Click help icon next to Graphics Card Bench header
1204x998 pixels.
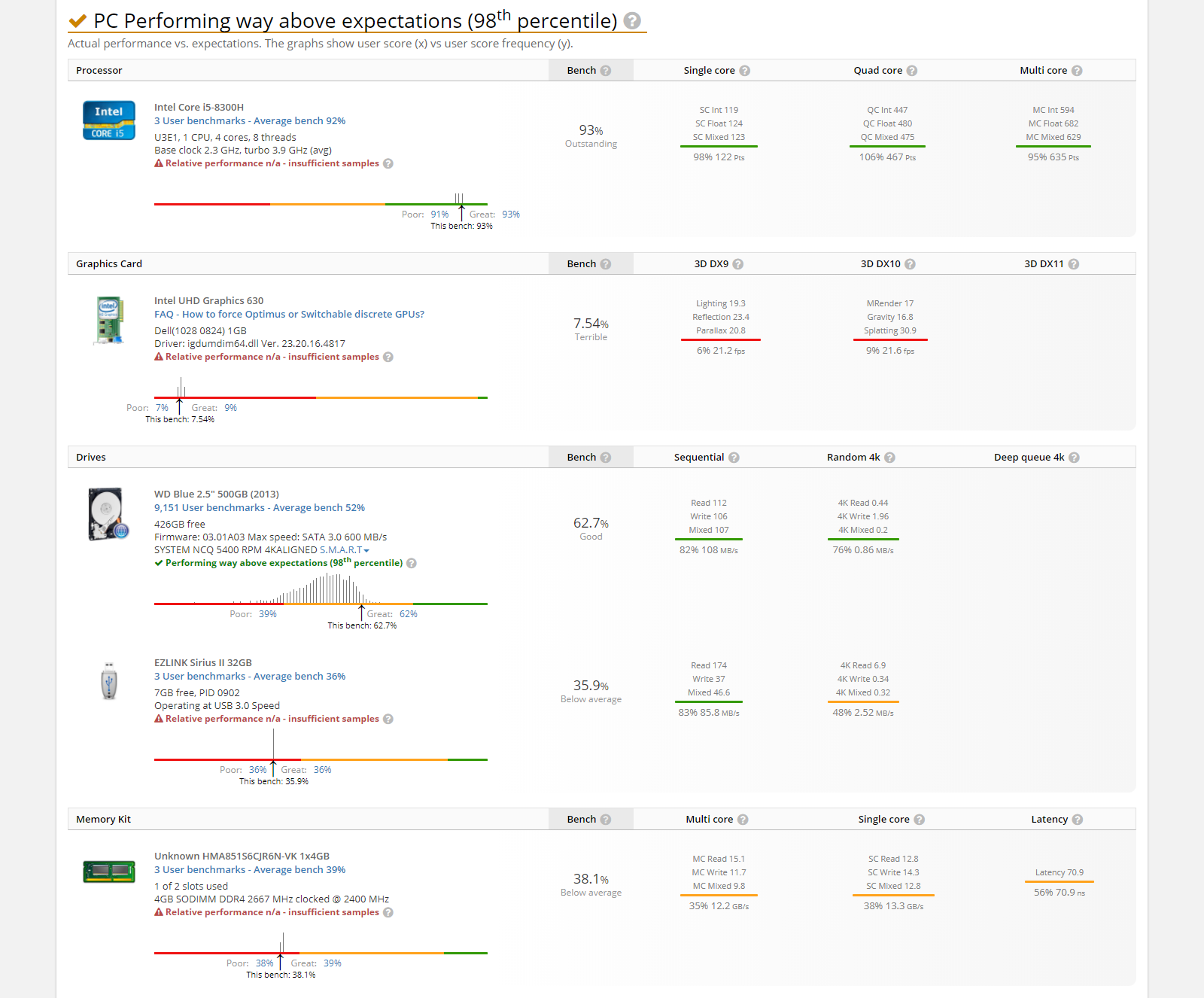tap(606, 264)
